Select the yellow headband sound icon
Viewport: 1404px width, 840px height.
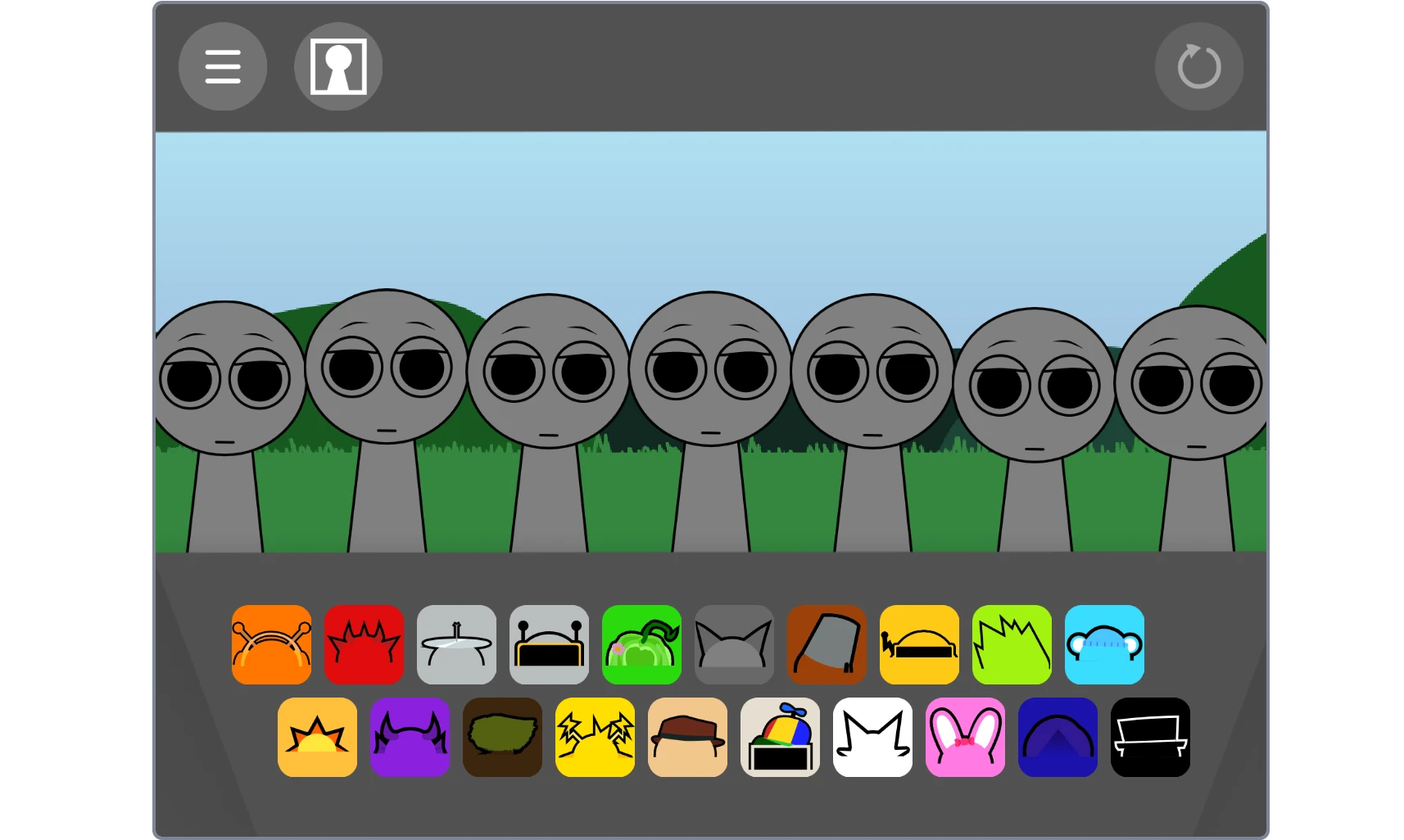[919, 644]
